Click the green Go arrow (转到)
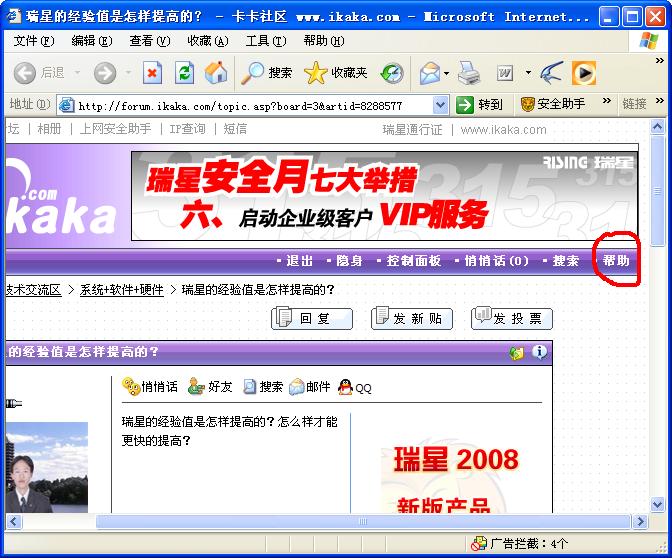The width and height of the screenshot is (672, 558). (465, 105)
